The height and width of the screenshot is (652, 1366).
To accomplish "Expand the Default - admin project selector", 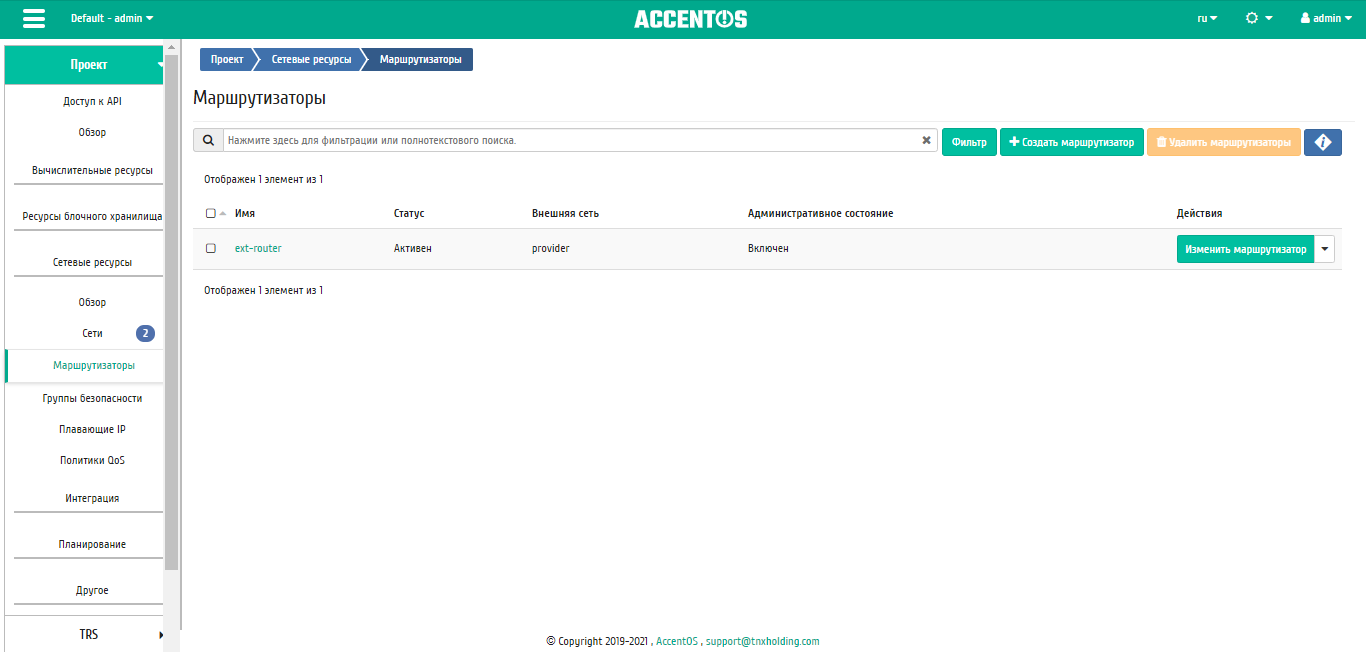I will (x=112, y=19).
